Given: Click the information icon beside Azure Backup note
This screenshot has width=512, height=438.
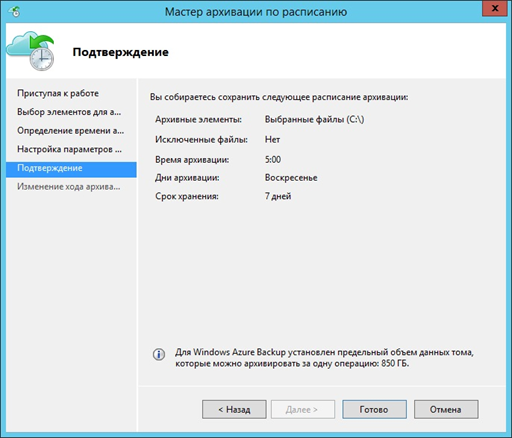Looking at the screenshot, I should pos(159,355).
